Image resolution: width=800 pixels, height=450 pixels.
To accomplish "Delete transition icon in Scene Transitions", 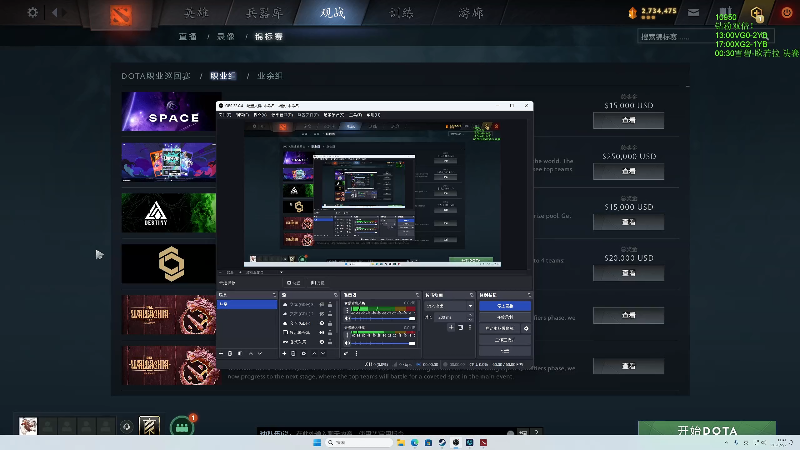I will [x=461, y=328].
